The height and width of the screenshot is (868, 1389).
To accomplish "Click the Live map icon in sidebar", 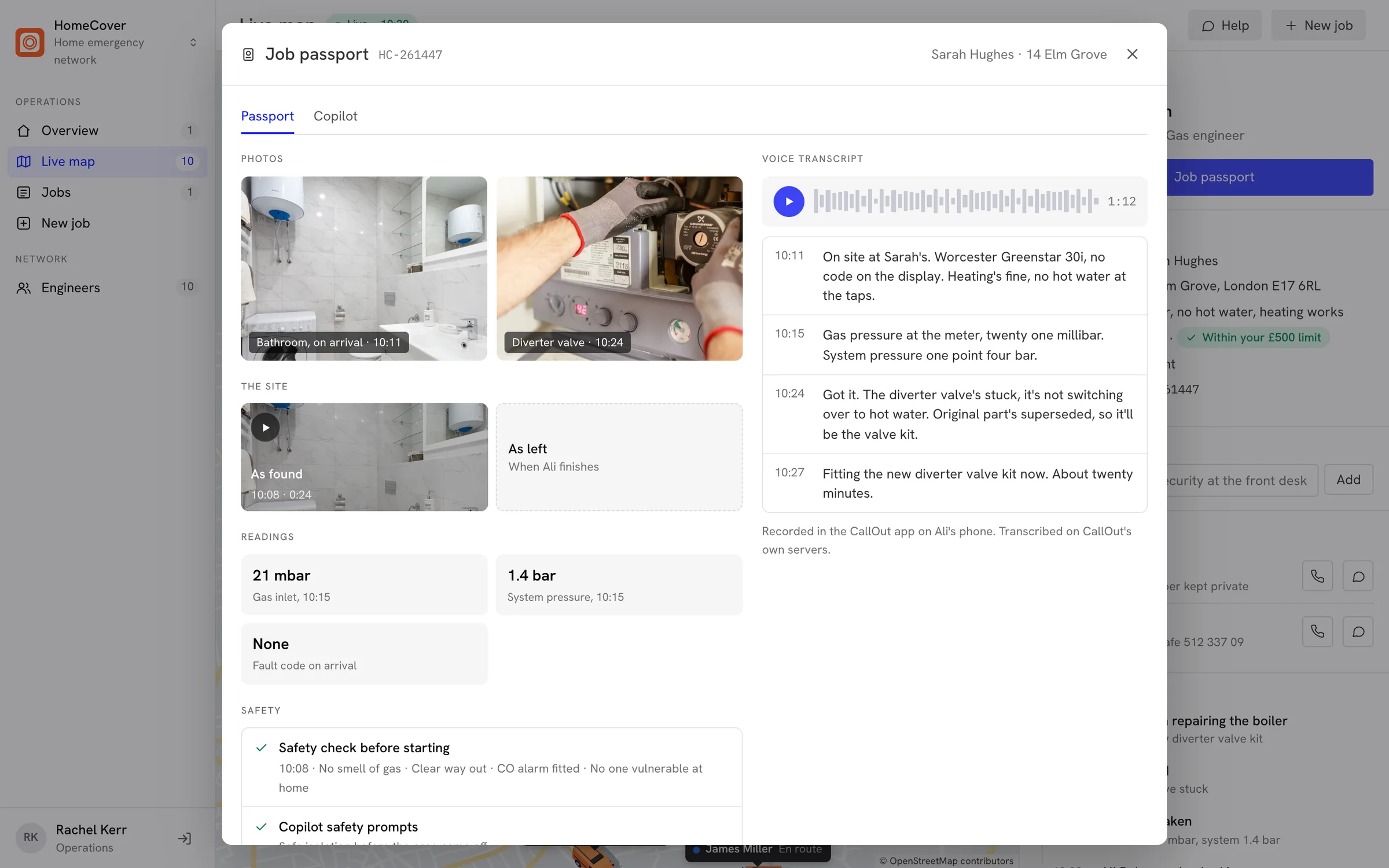I will pyautogui.click(x=24, y=161).
